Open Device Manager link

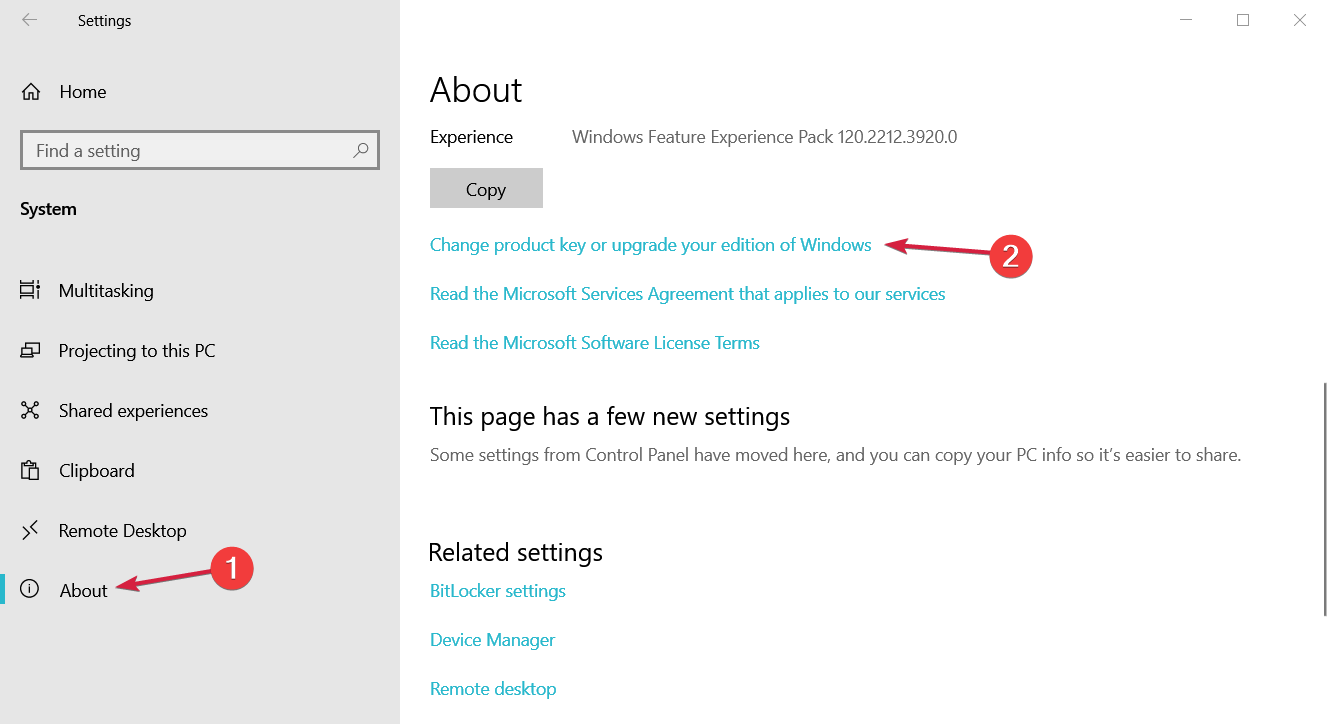coord(492,640)
